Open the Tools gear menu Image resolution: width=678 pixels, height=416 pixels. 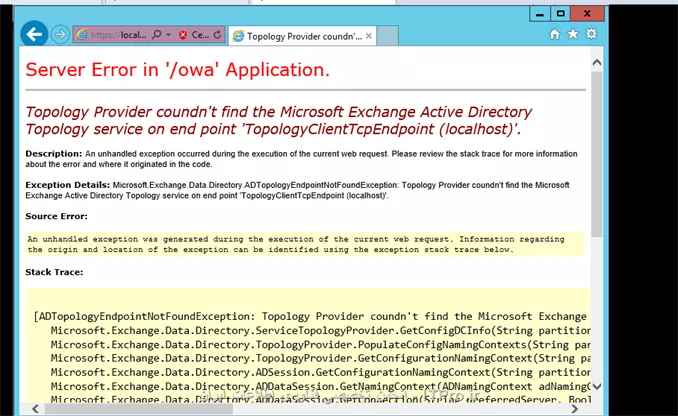coord(591,34)
